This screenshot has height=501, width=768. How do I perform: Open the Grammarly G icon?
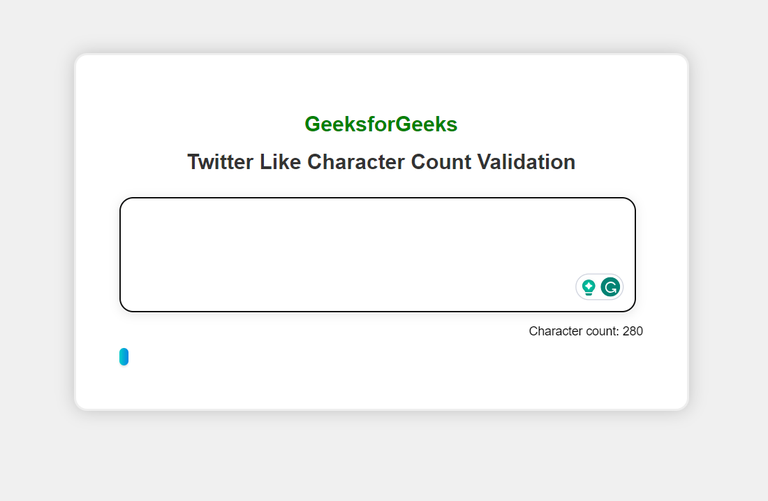coord(610,287)
